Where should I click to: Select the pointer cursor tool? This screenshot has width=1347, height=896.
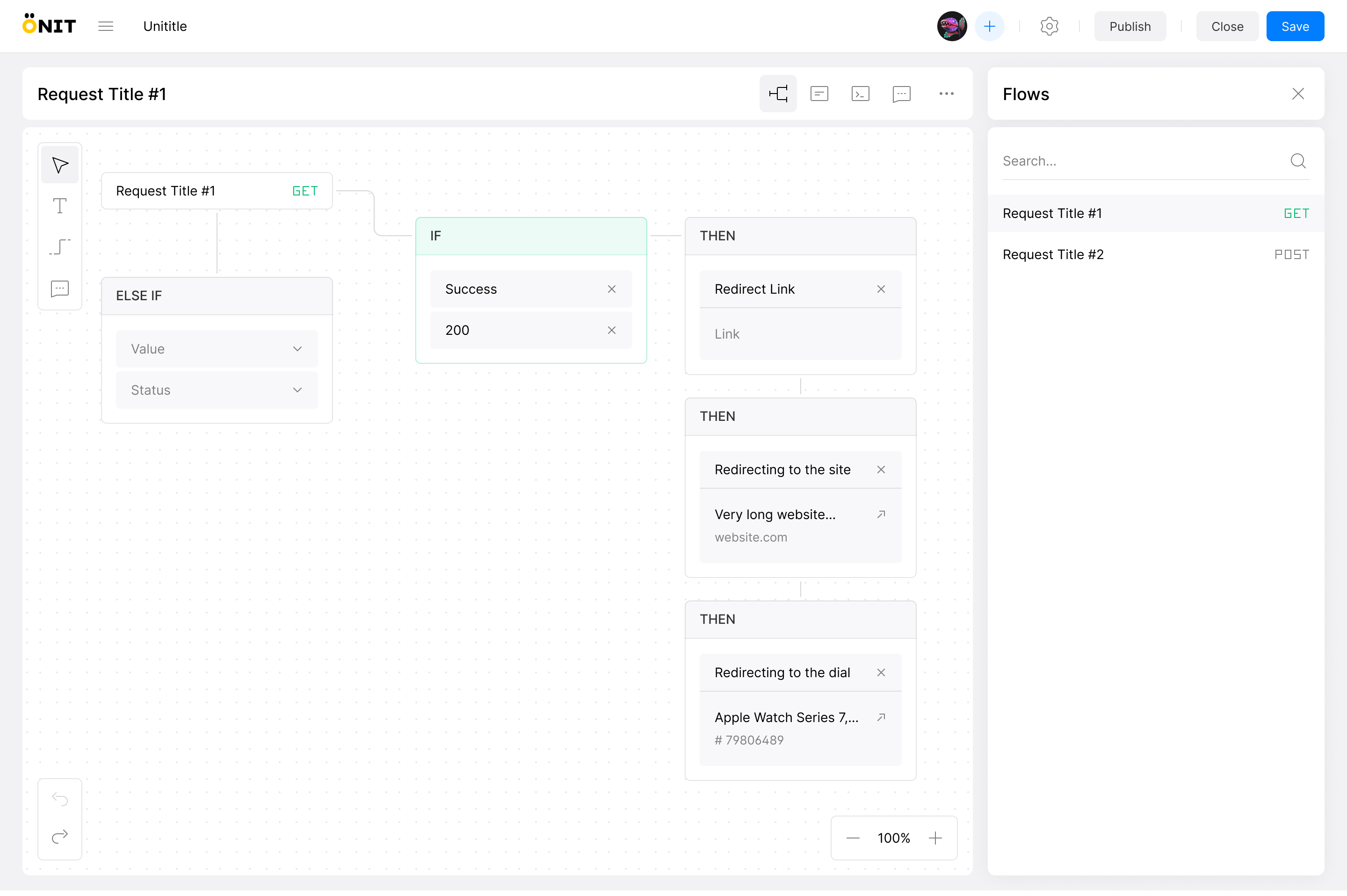click(x=59, y=165)
